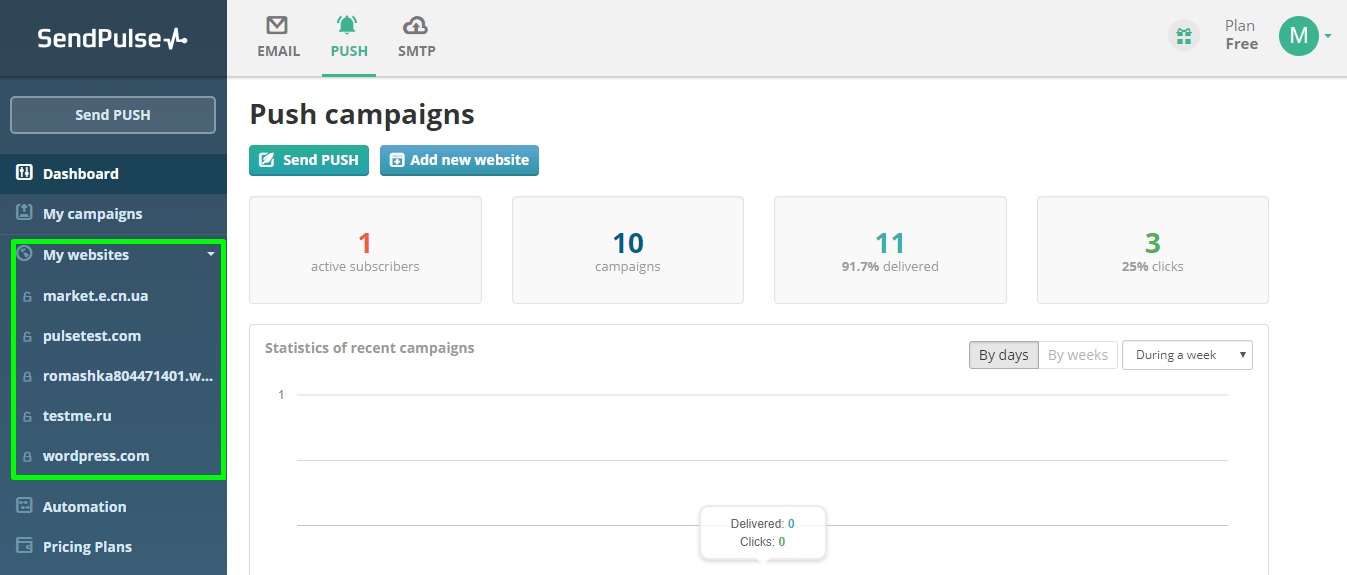Click the 91.7% delivered card
This screenshot has height=575, width=1347.
[890, 250]
